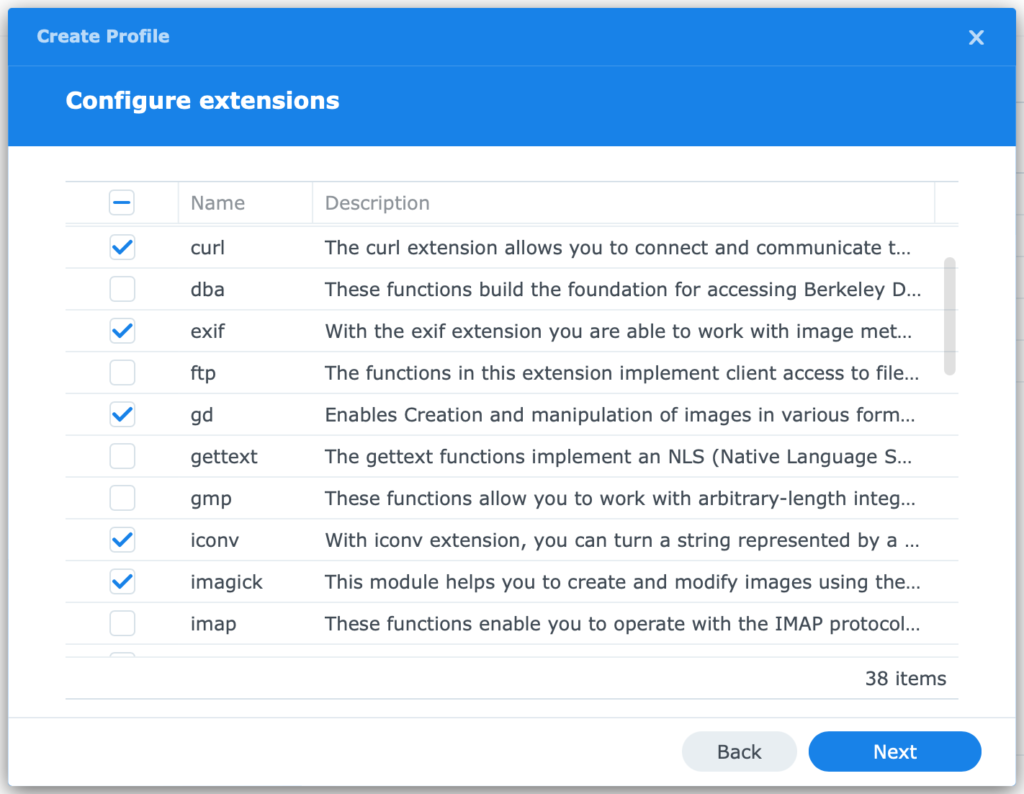This screenshot has height=794, width=1024.
Task: Enable the dba extension
Action: 121,289
